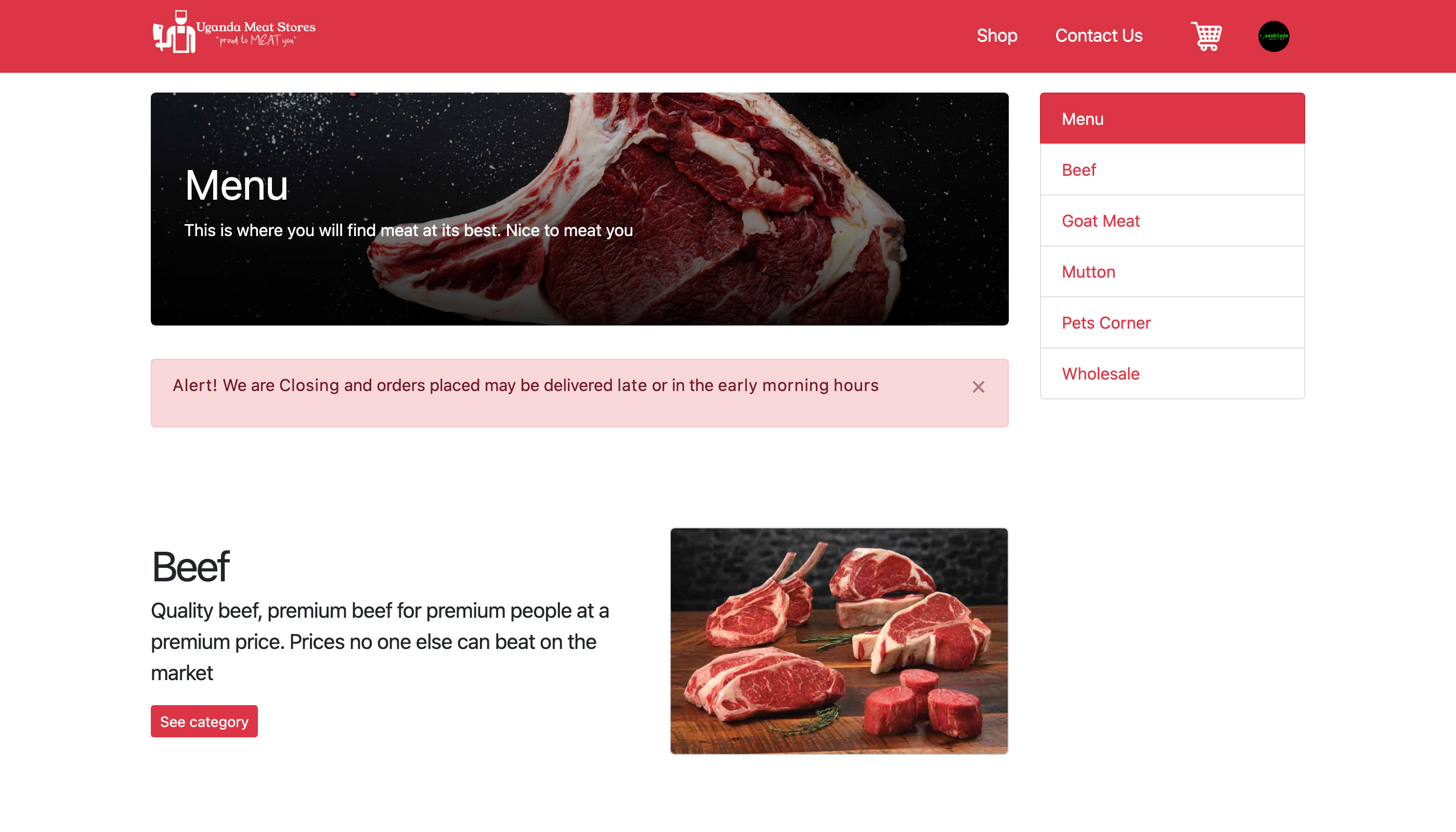1456x832 pixels.
Task: Click the See category button for Beef
Action: [204, 721]
